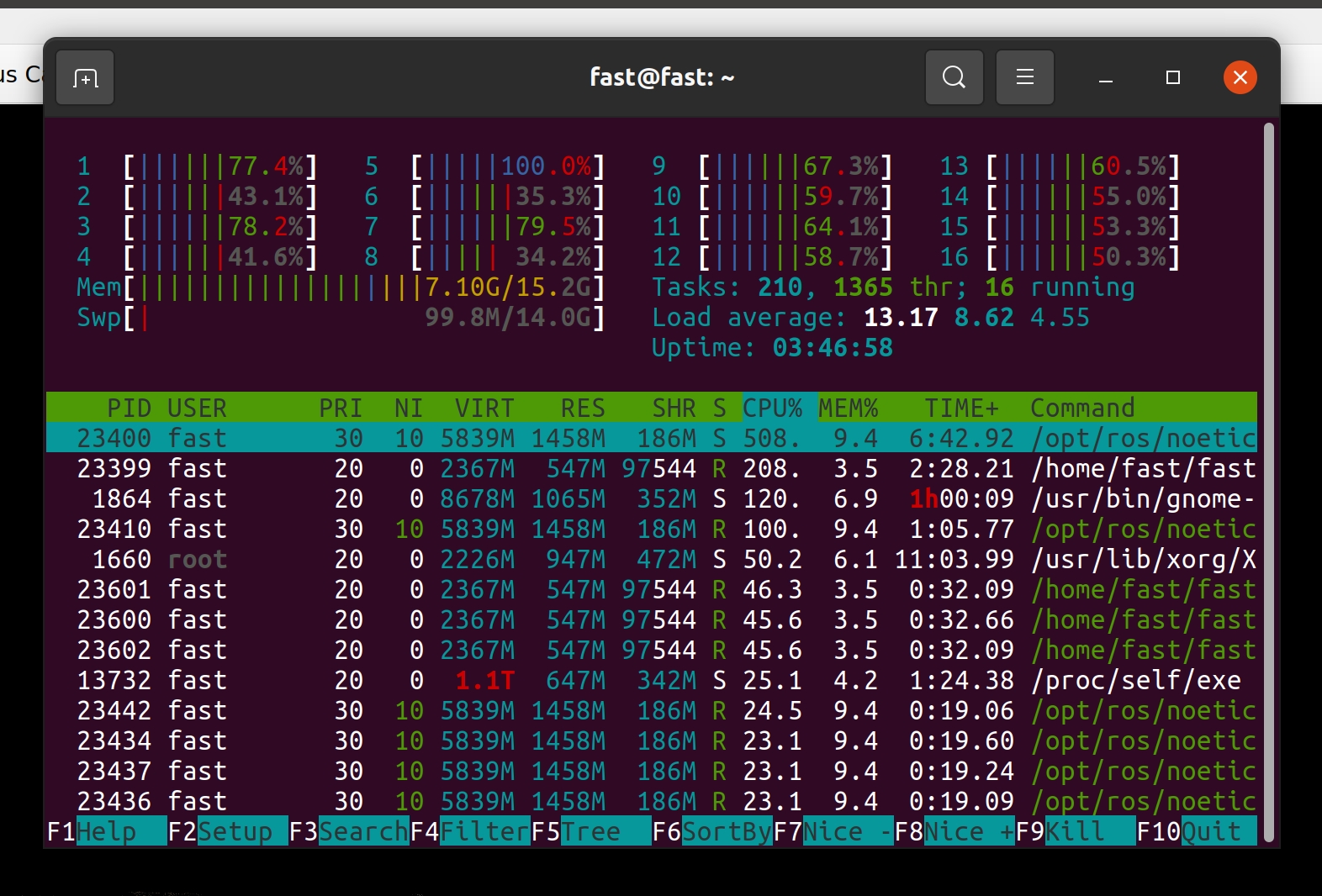The height and width of the screenshot is (896, 1322).
Task: Select process row with PID 23434
Action: tap(652, 741)
